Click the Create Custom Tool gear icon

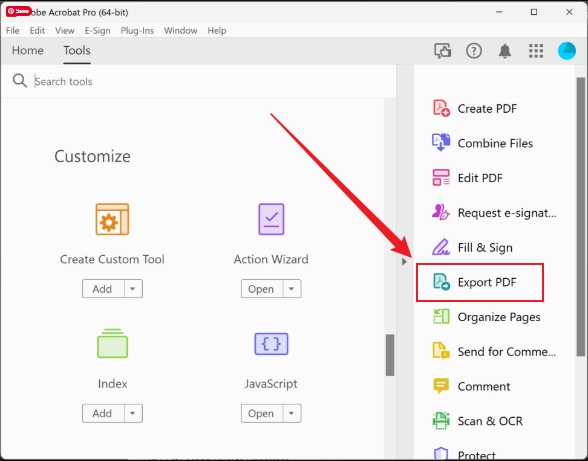(112, 219)
